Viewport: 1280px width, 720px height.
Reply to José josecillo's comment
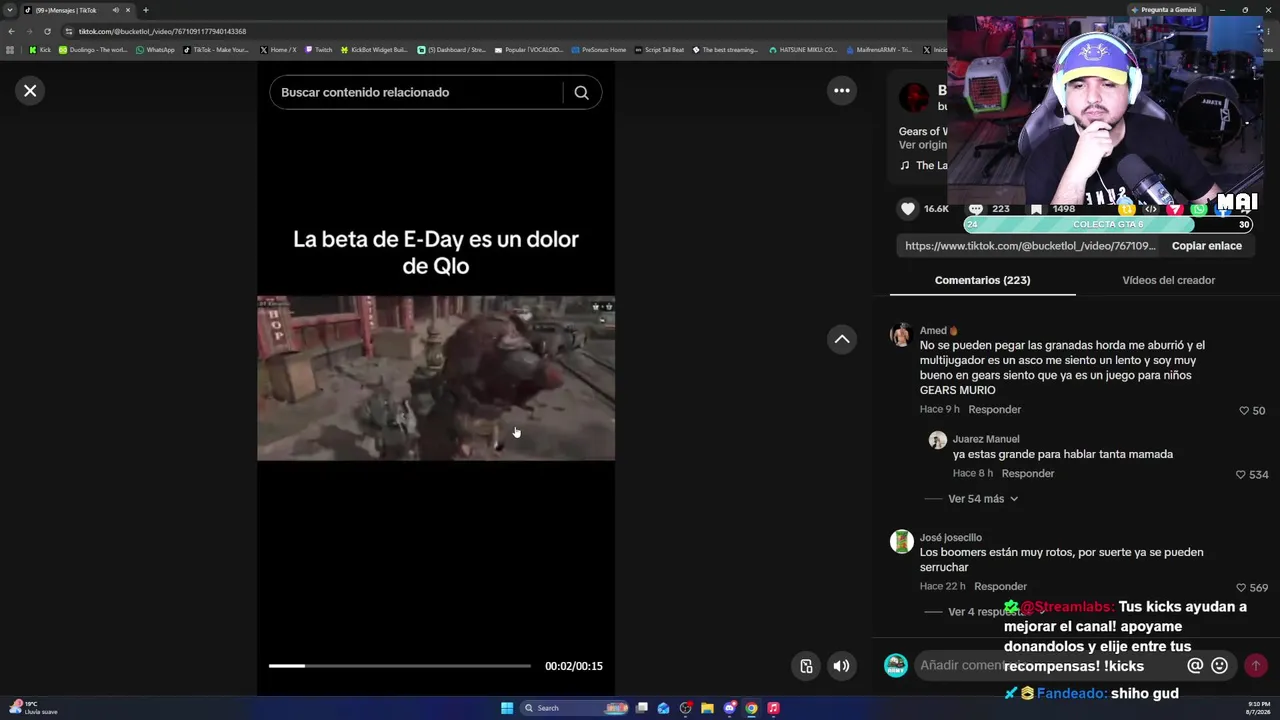coord(1000,587)
